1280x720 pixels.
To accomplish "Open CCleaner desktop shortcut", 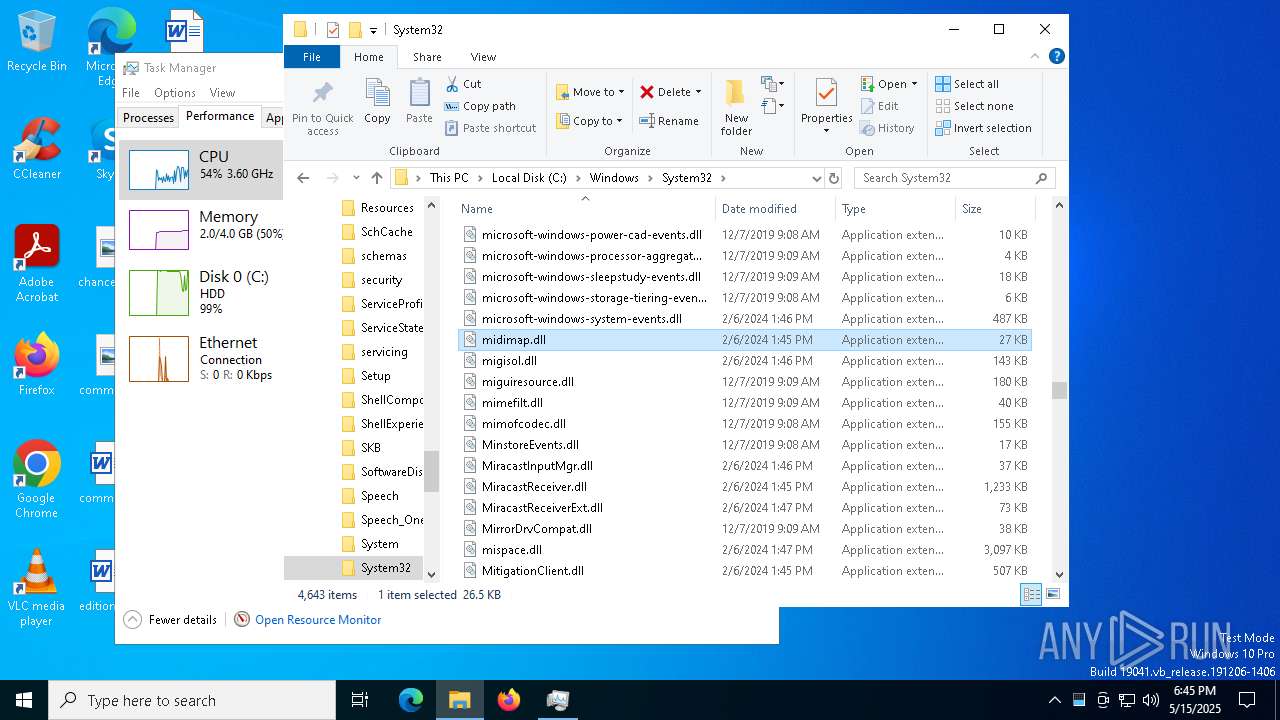I will [x=36, y=148].
